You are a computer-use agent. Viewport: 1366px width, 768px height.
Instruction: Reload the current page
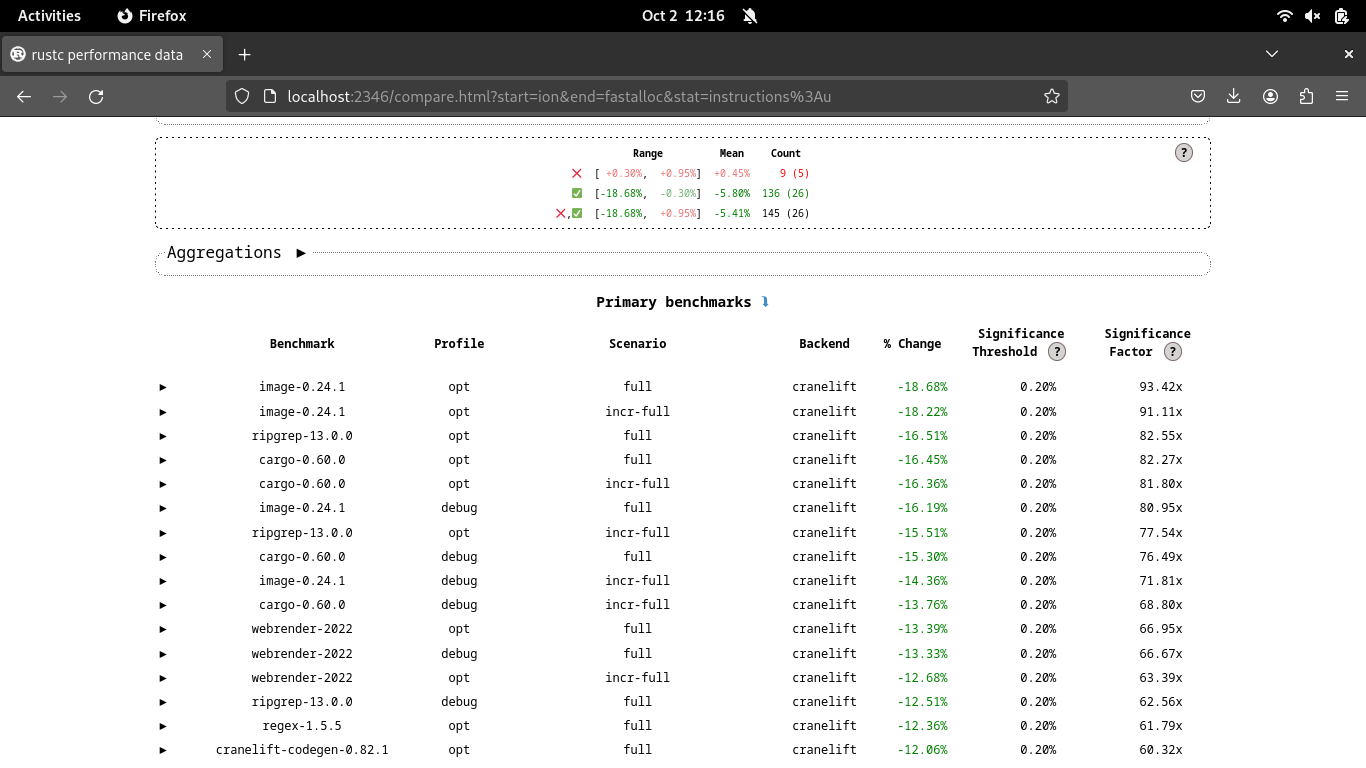(x=96, y=96)
